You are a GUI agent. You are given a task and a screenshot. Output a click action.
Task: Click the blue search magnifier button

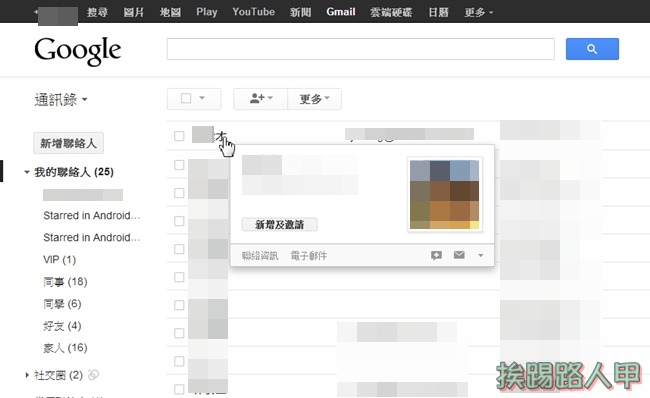point(592,49)
